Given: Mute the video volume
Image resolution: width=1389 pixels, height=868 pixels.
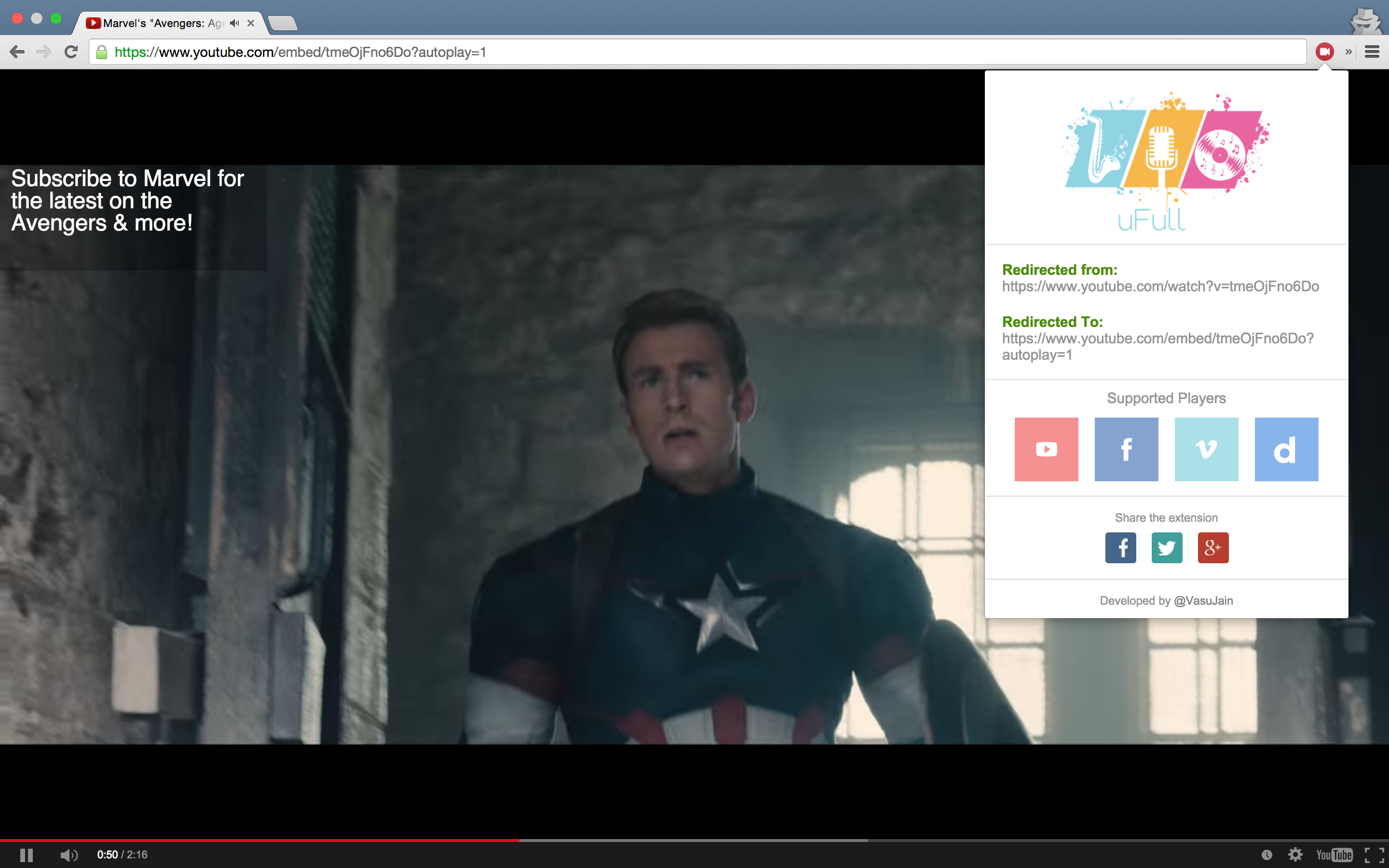Looking at the screenshot, I should point(68,855).
